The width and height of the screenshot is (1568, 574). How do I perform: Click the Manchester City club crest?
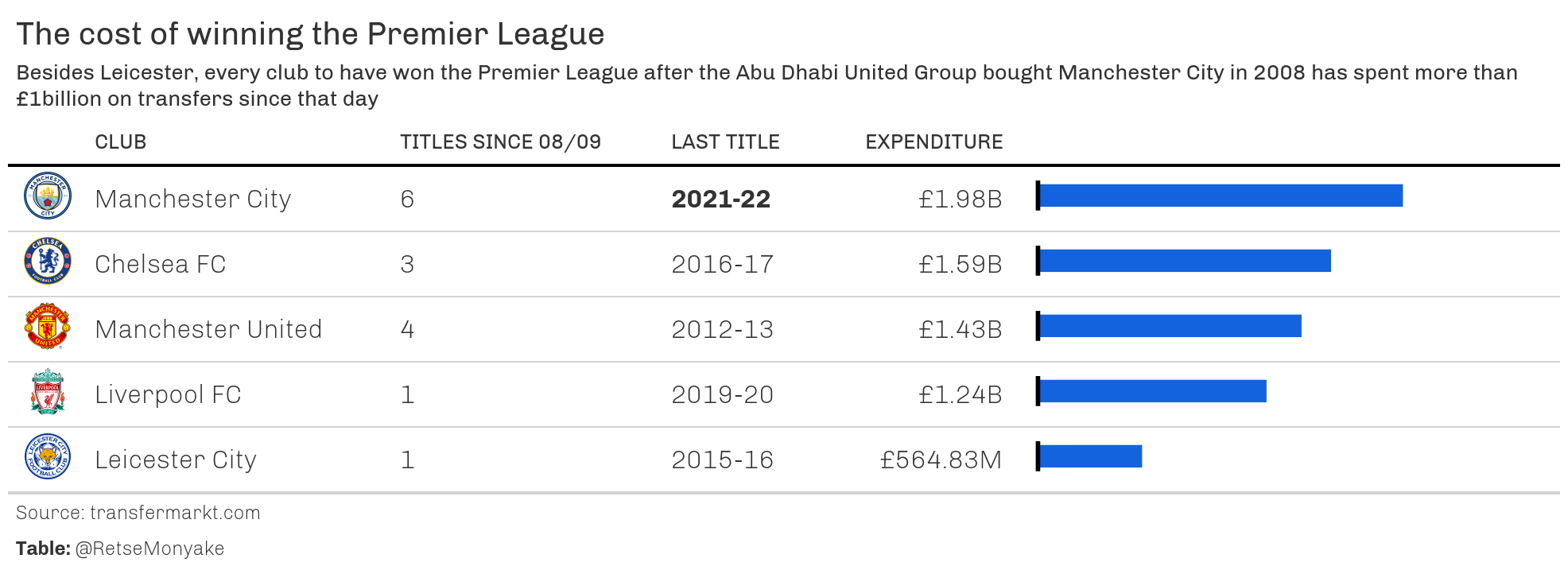[48, 196]
